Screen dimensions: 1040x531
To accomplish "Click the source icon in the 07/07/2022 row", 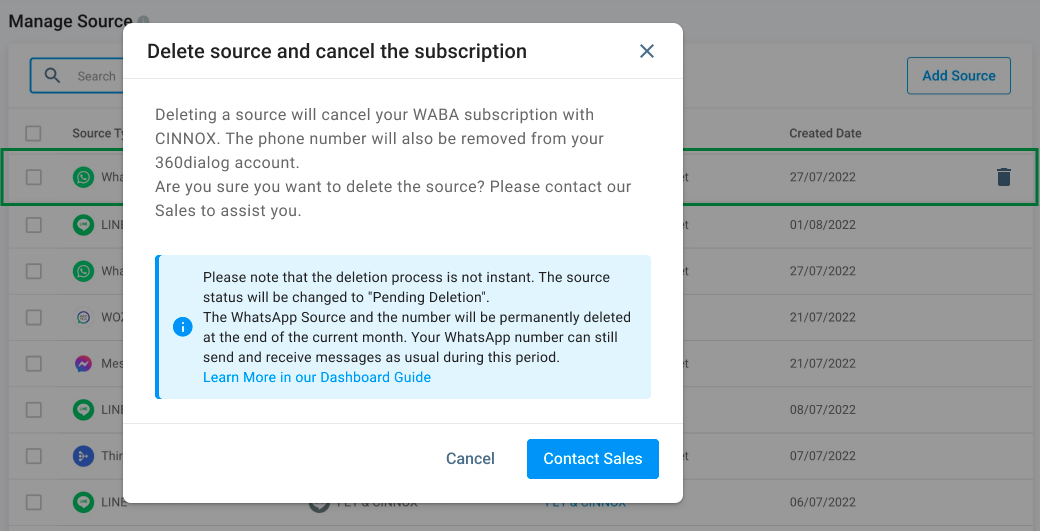I will [x=83, y=456].
